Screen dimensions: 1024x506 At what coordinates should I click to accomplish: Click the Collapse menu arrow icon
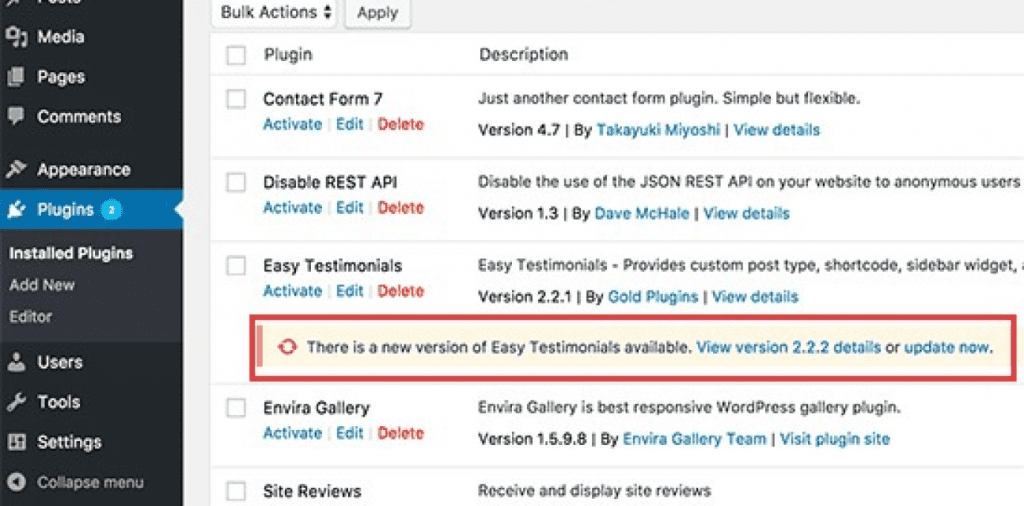17,482
